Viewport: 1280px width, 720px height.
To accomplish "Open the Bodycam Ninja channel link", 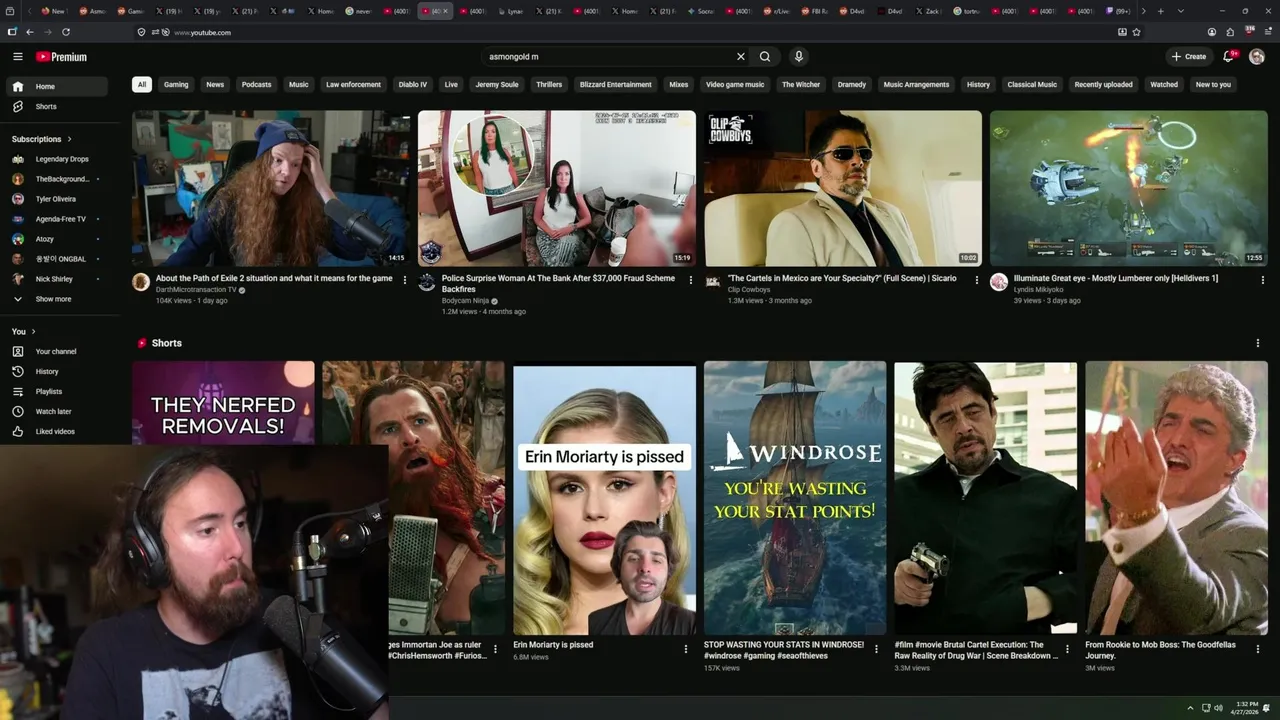I will click(x=465, y=300).
